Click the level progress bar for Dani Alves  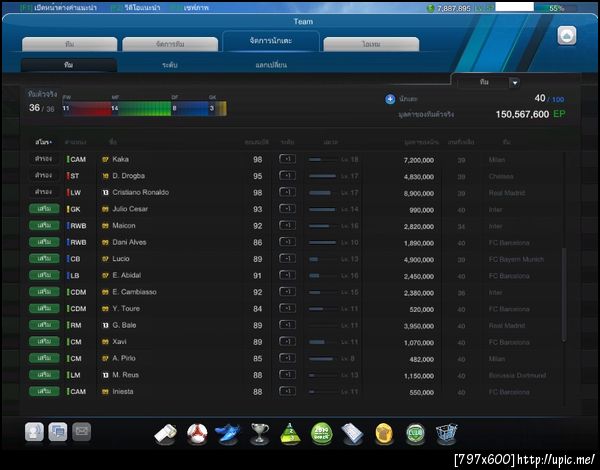323,243
